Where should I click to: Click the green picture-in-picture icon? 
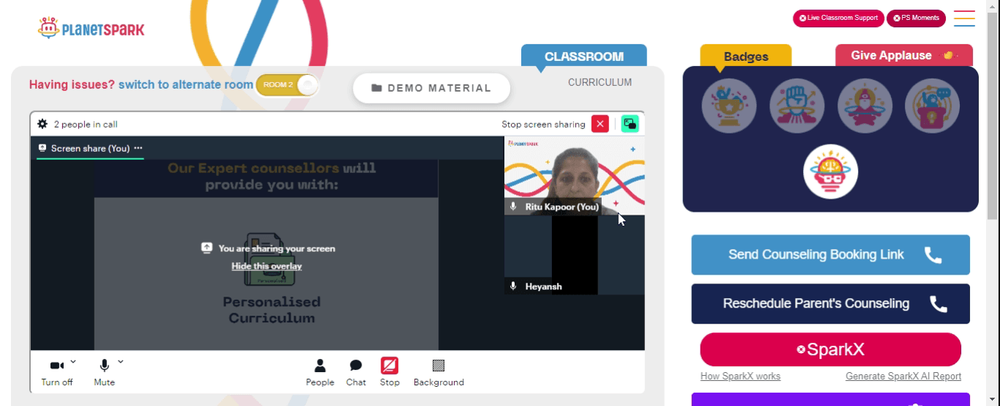coord(630,124)
